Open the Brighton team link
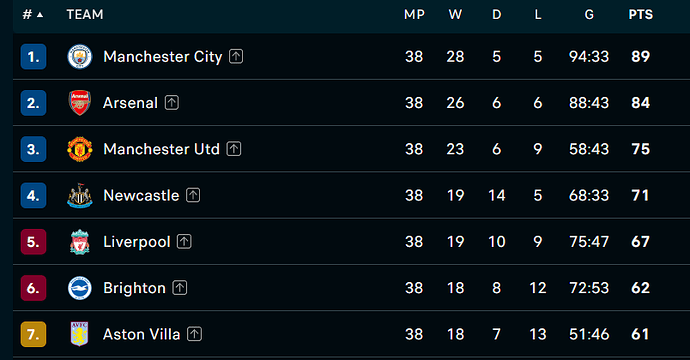This screenshot has height=360, width=690. pyautogui.click(x=134, y=288)
